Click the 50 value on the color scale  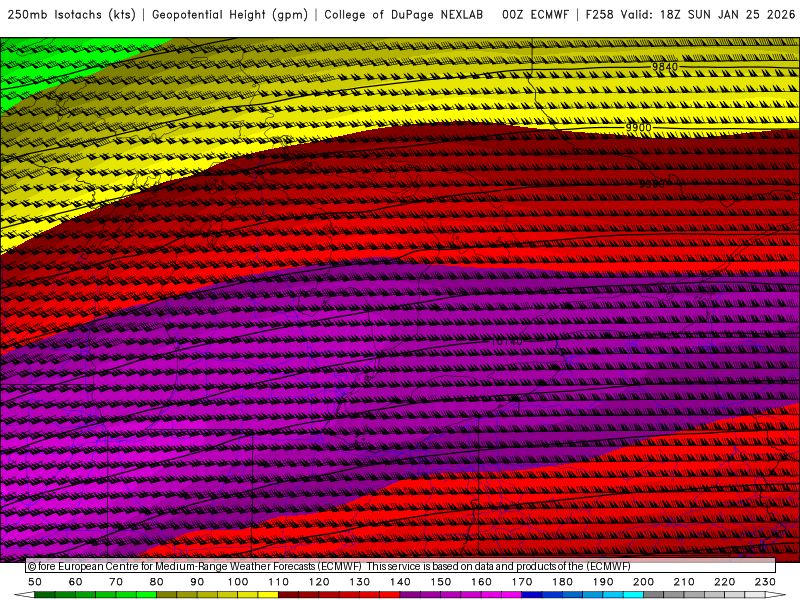[x=35, y=582]
